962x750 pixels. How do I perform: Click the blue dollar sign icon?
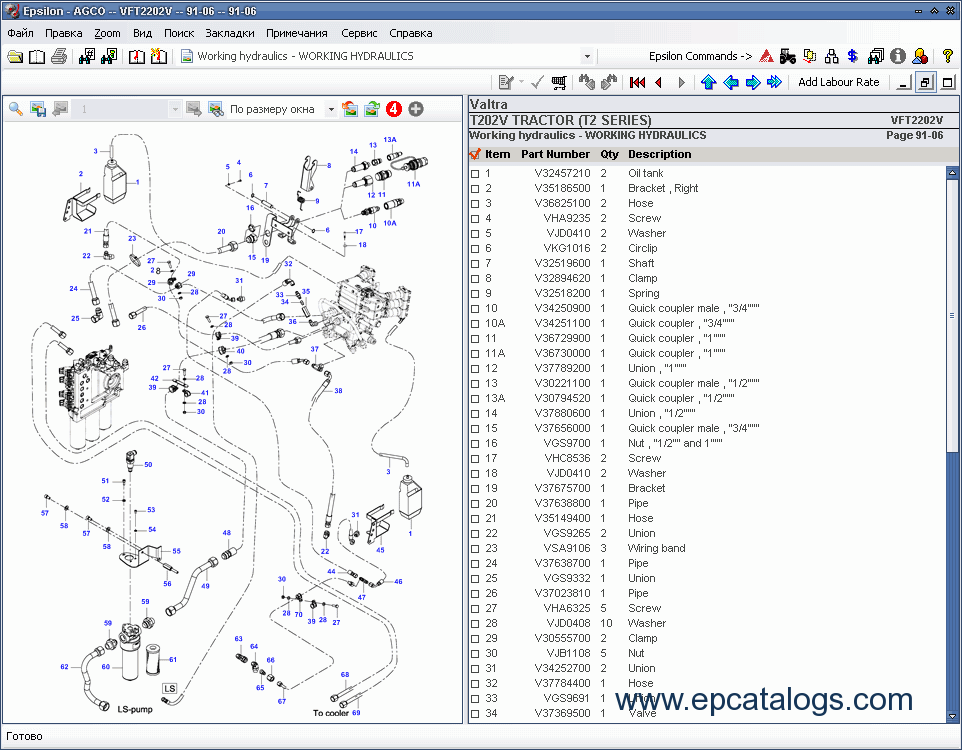point(852,56)
